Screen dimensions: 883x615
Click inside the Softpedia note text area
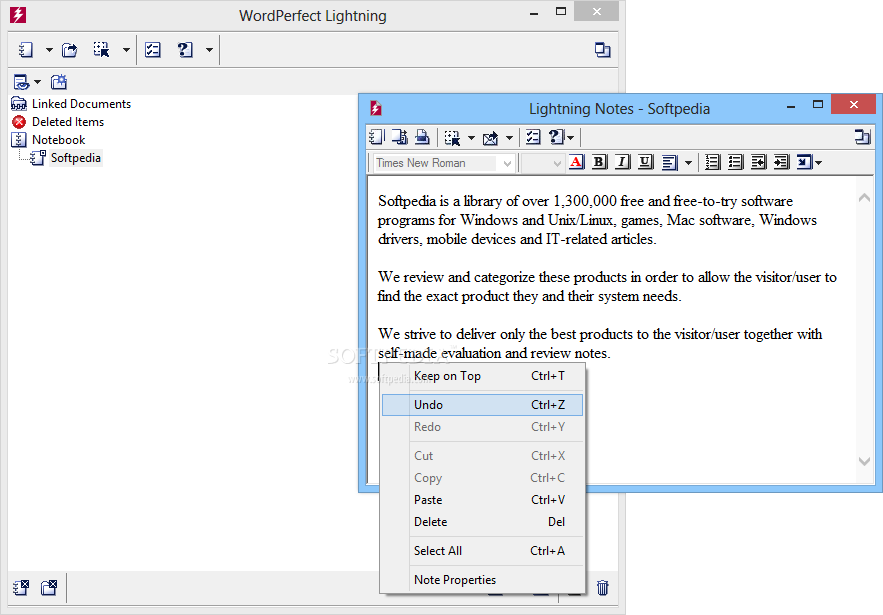click(x=613, y=329)
